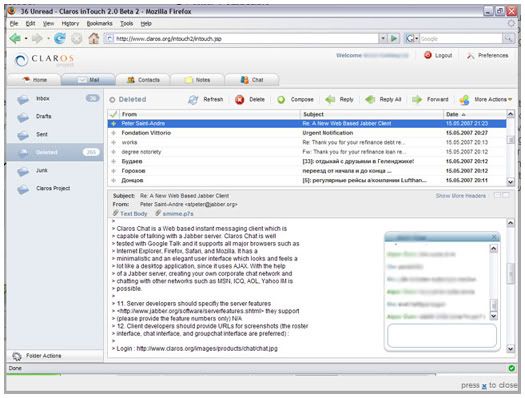Click the Compose icon
525x398 pixels.
pyautogui.click(x=281, y=99)
